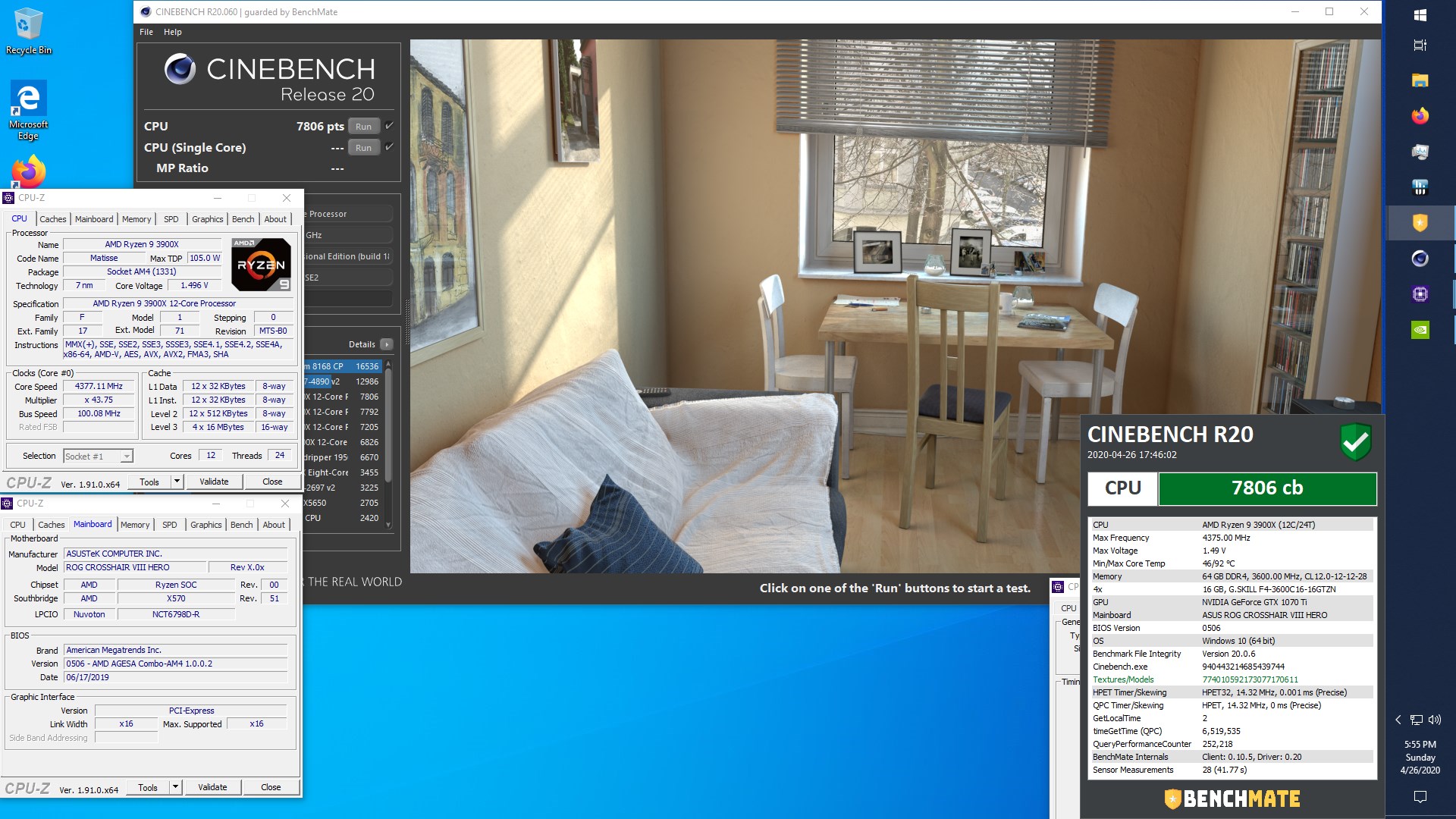Open the Mainboard tab in upper CPU-Z

tap(94, 219)
